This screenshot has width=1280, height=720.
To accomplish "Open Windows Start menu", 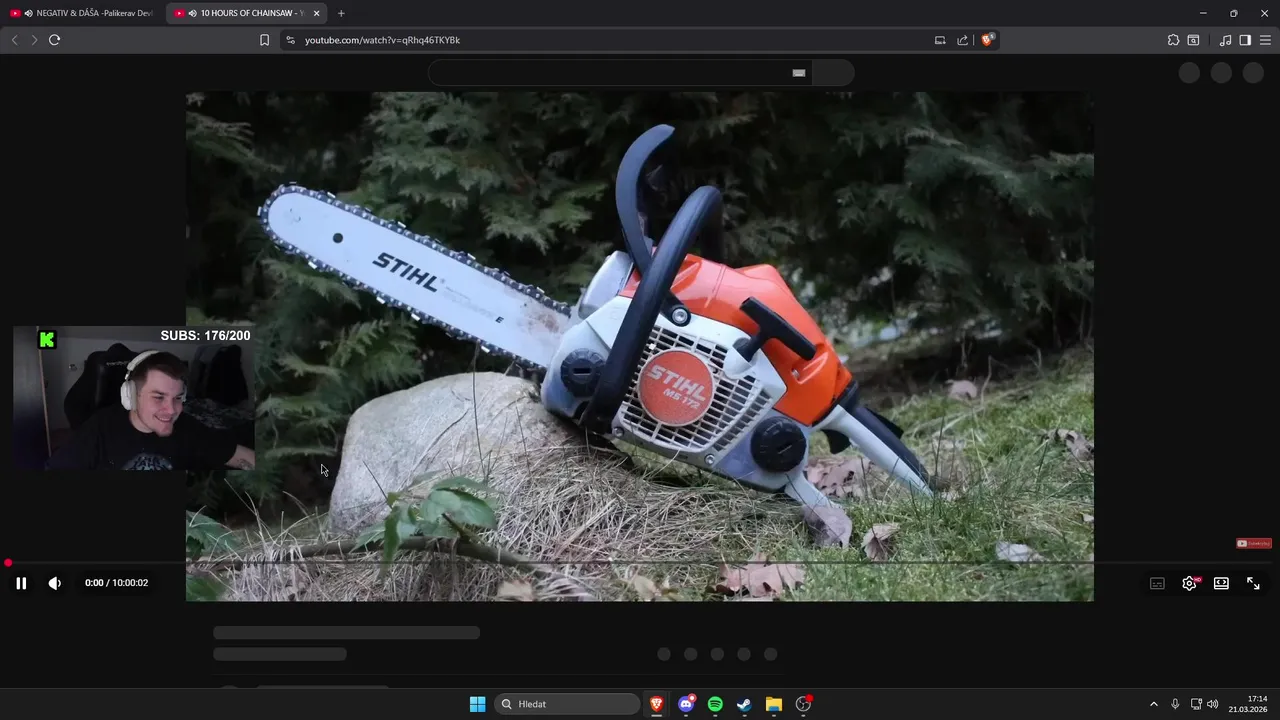I will (x=478, y=704).
